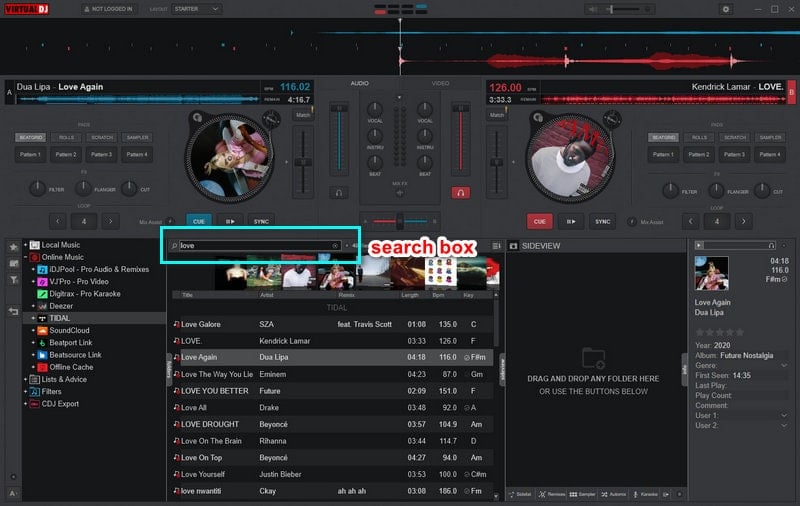Click play/pause on deck A
The image size is (800, 506).
(230, 221)
